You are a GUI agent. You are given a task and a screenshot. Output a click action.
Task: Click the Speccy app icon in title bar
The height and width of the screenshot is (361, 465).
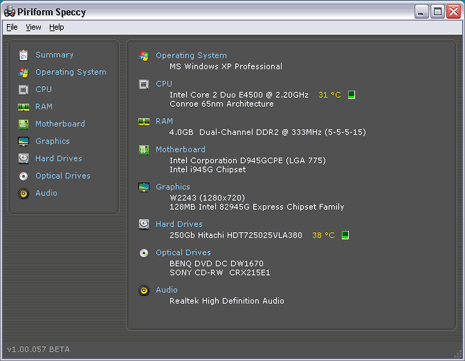(9, 12)
